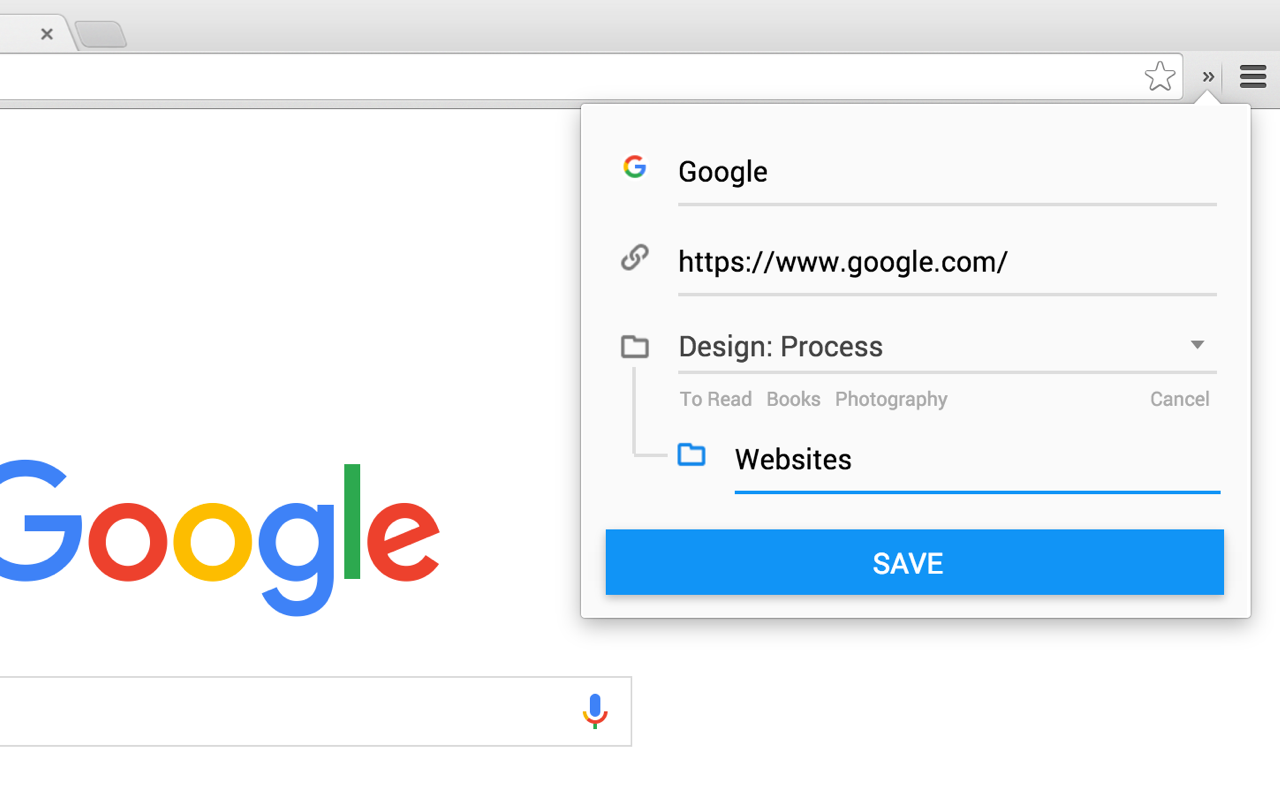Viewport: 1280px width, 800px height.
Task: Click the folder icon next to Design: Process
Action: pos(634,345)
